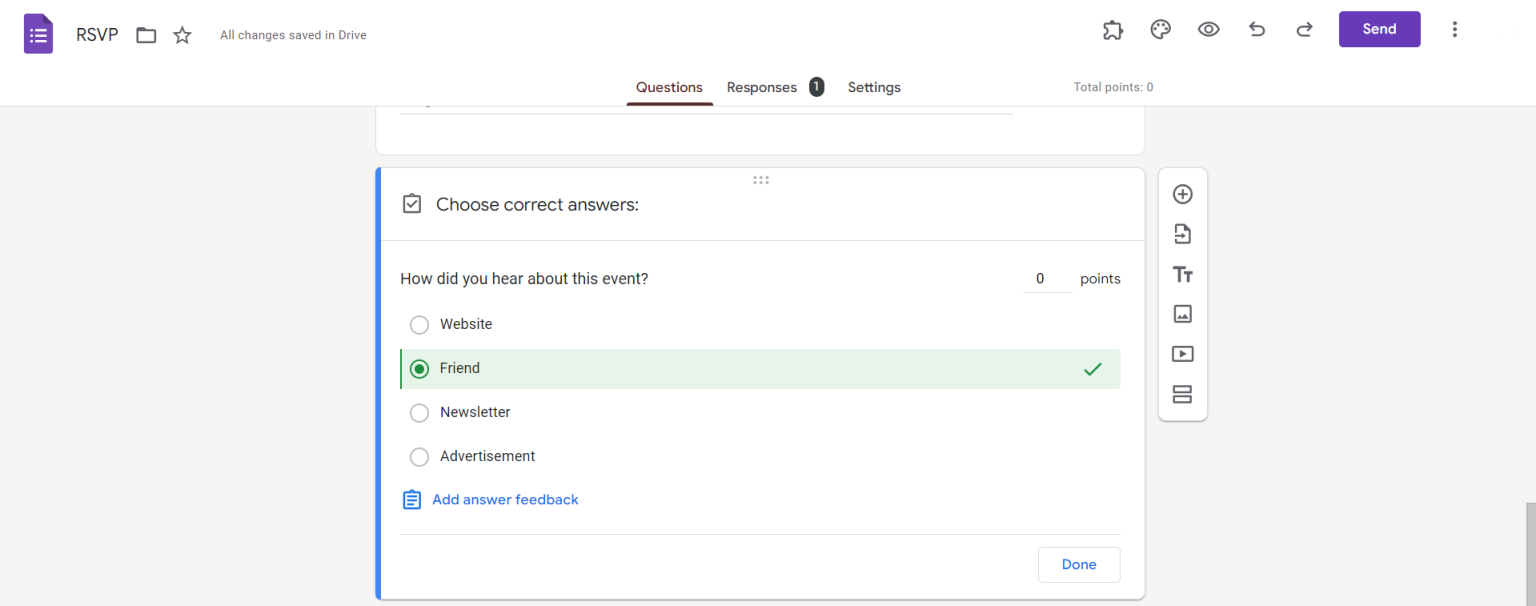
Task: Click the RSVP form title
Action: [x=97, y=35]
